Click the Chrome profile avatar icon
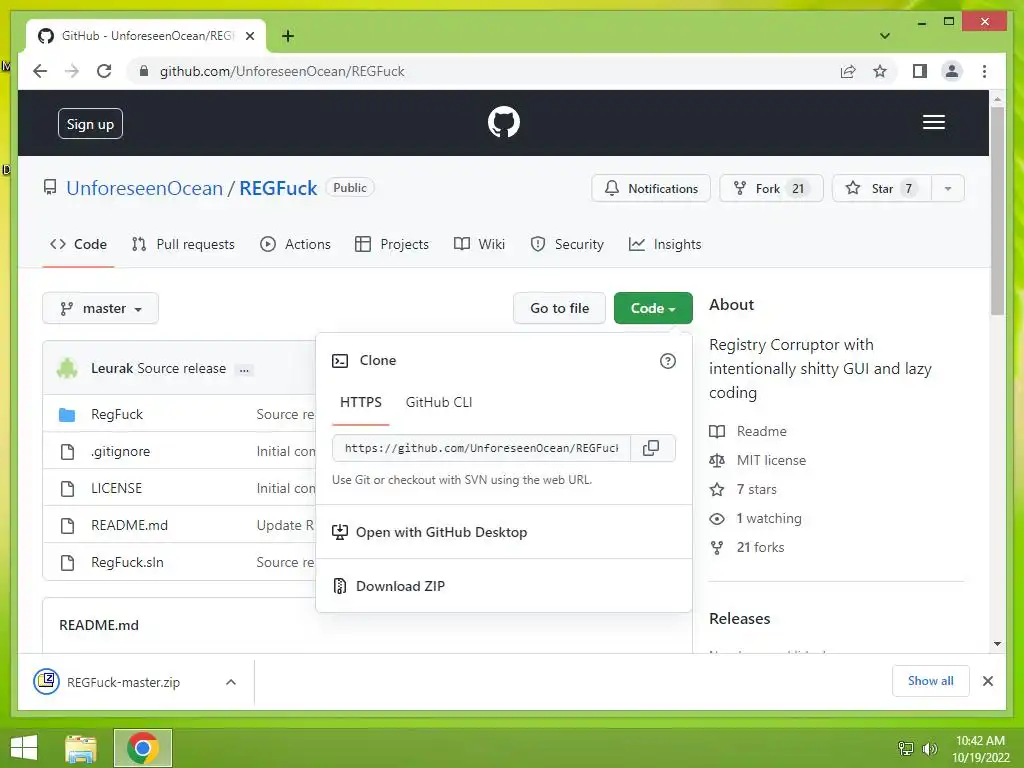This screenshot has width=1024, height=768. [952, 71]
